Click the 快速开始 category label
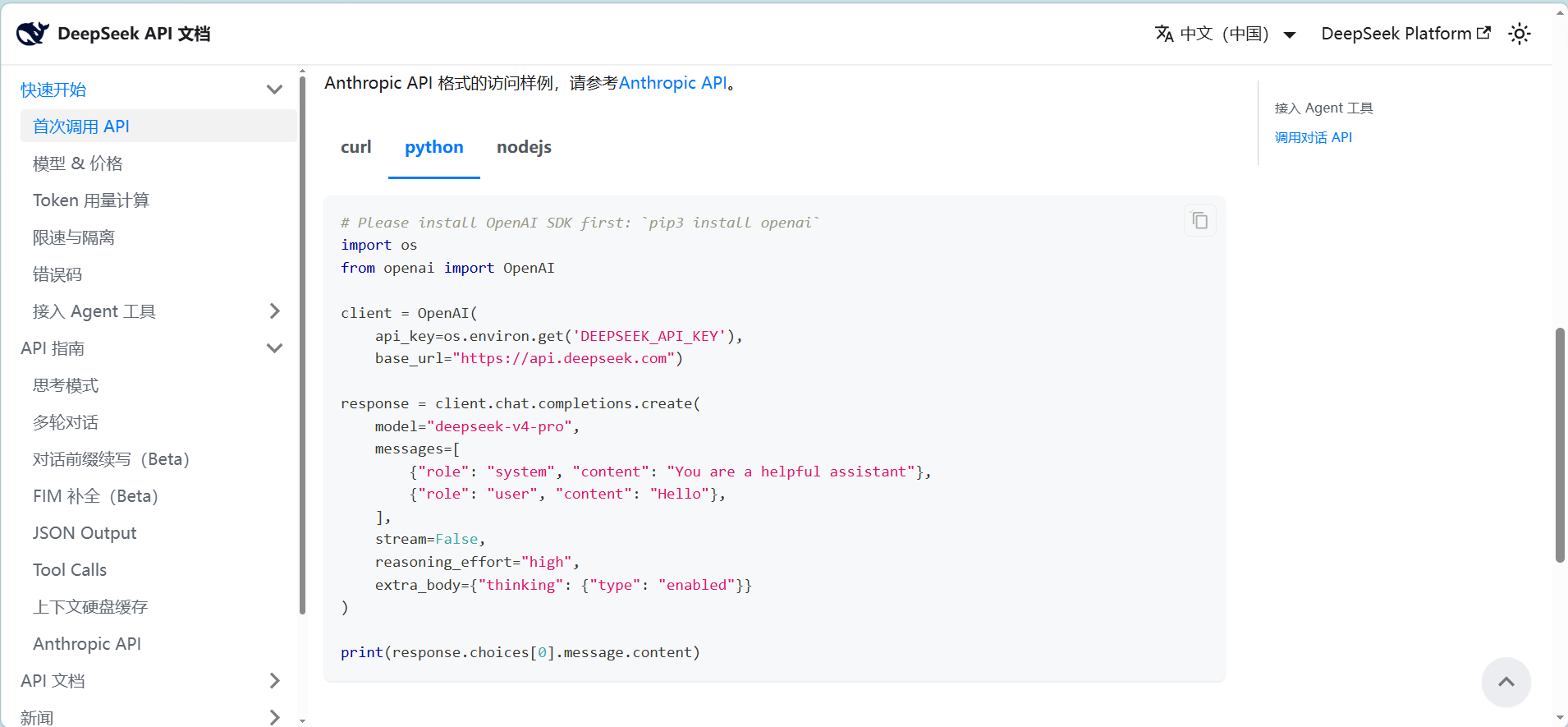Viewport: 1568px width, 727px height. point(53,90)
